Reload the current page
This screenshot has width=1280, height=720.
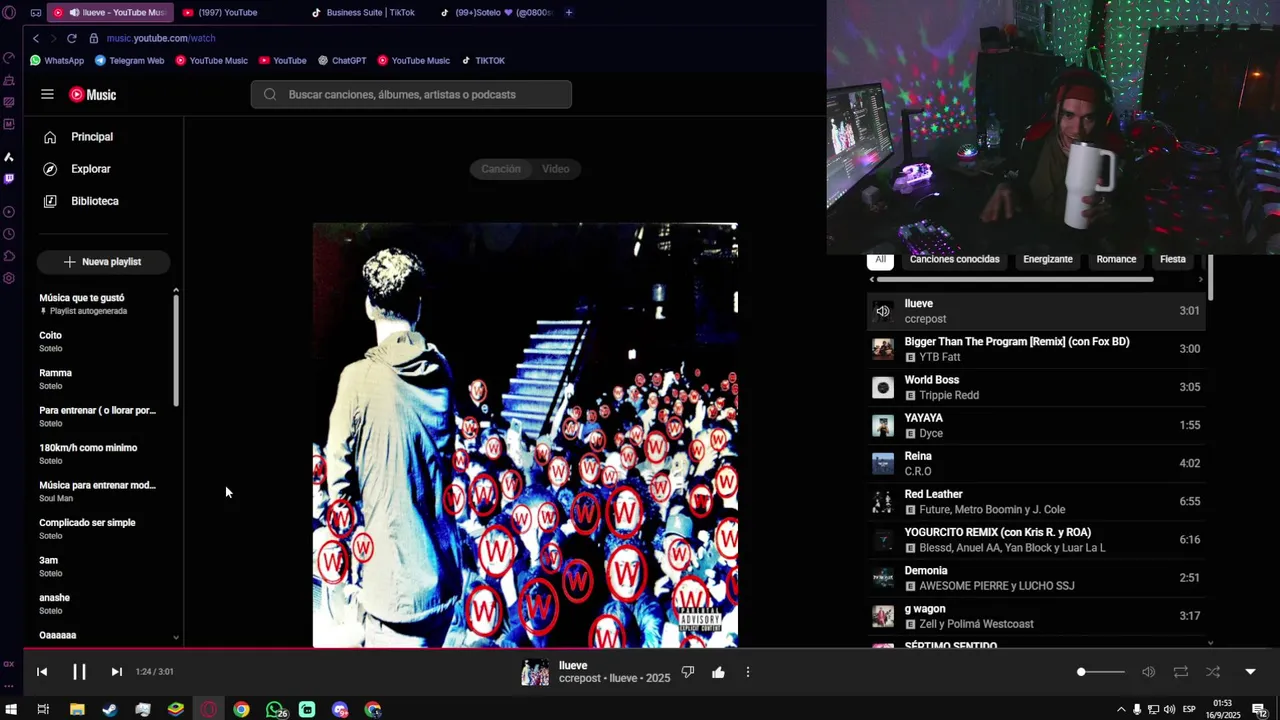[x=72, y=38]
